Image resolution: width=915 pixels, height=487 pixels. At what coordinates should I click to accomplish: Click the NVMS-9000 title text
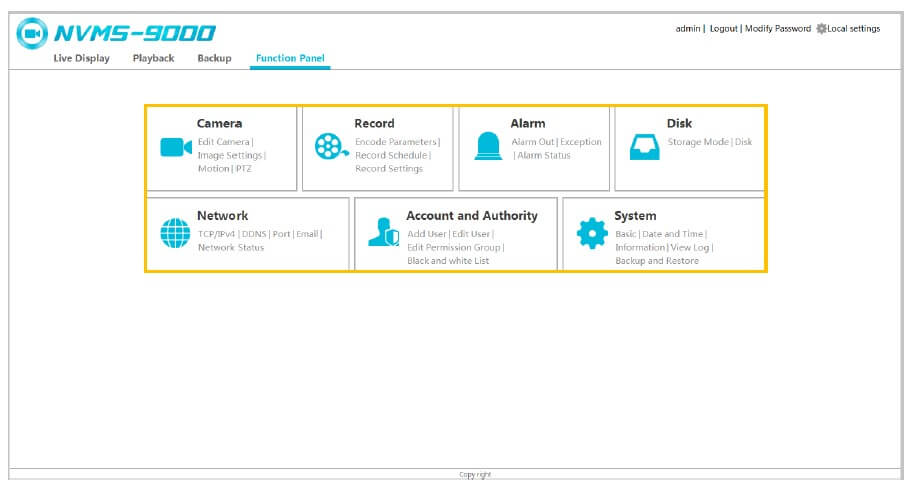pyautogui.click(x=135, y=33)
